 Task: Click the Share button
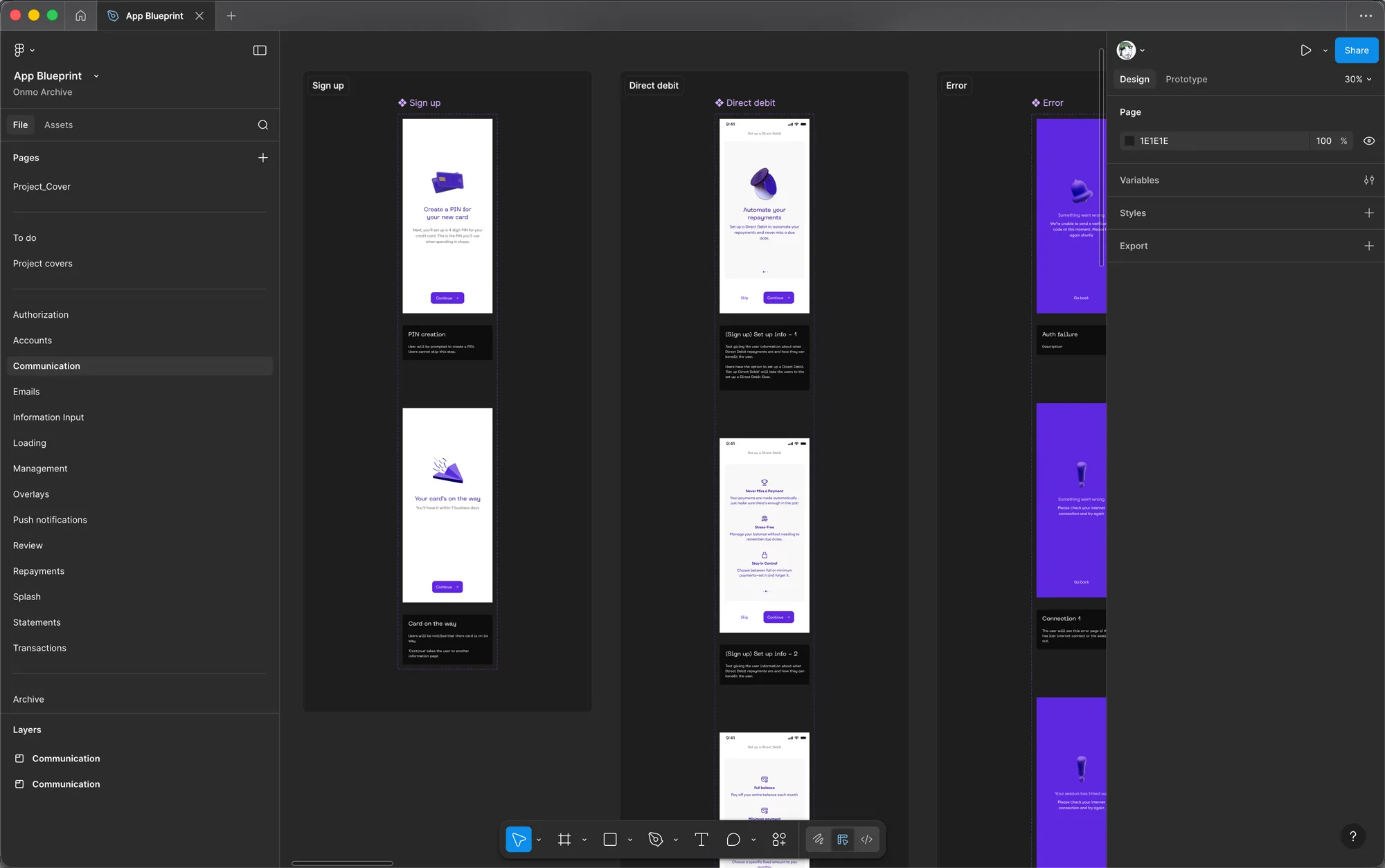coord(1356,50)
